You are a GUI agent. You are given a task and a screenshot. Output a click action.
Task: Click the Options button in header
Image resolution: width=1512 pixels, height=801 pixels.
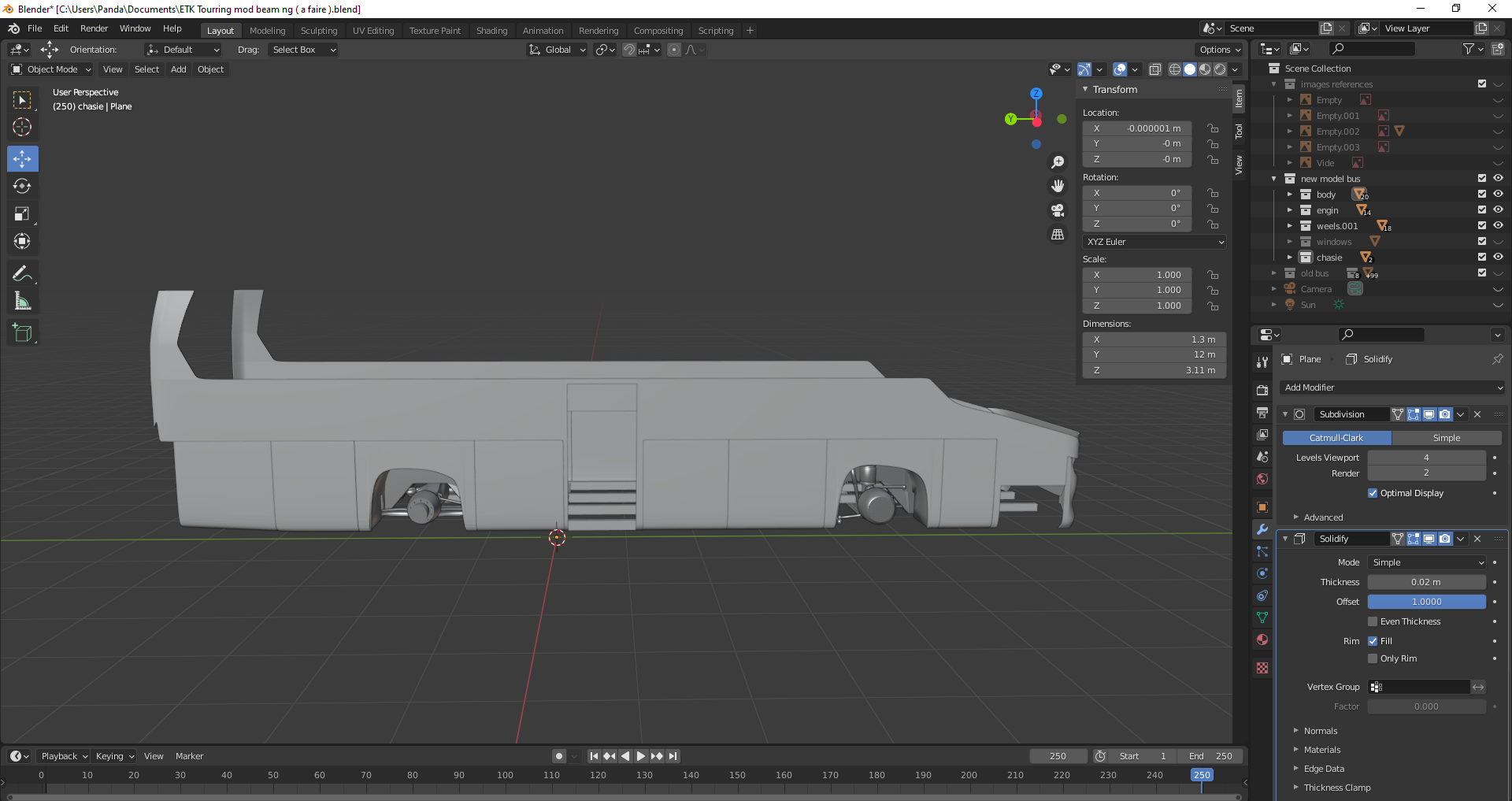pos(1220,50)
